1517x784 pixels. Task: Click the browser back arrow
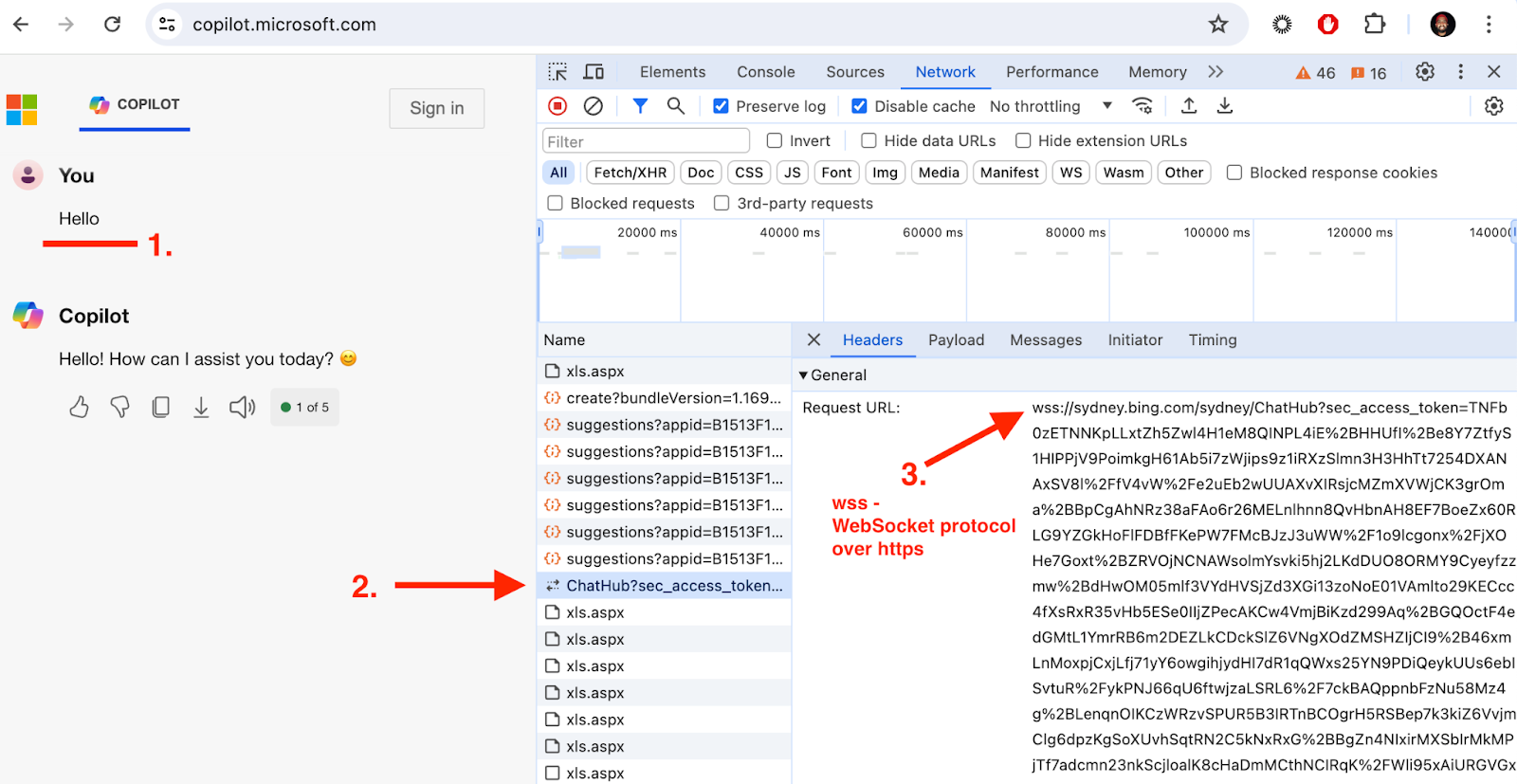pyautogui.click(x=21, y=24)
